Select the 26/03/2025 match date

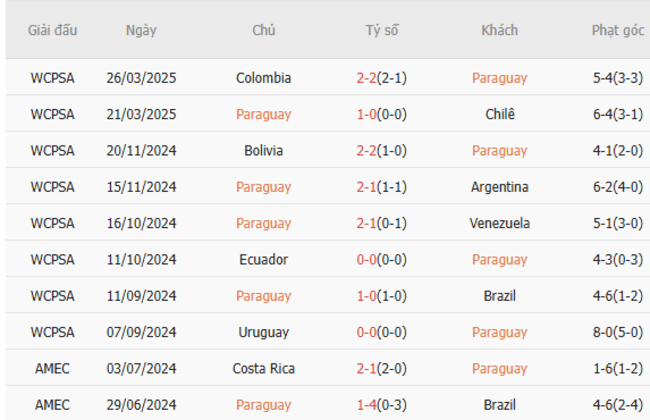pos(141,78)
